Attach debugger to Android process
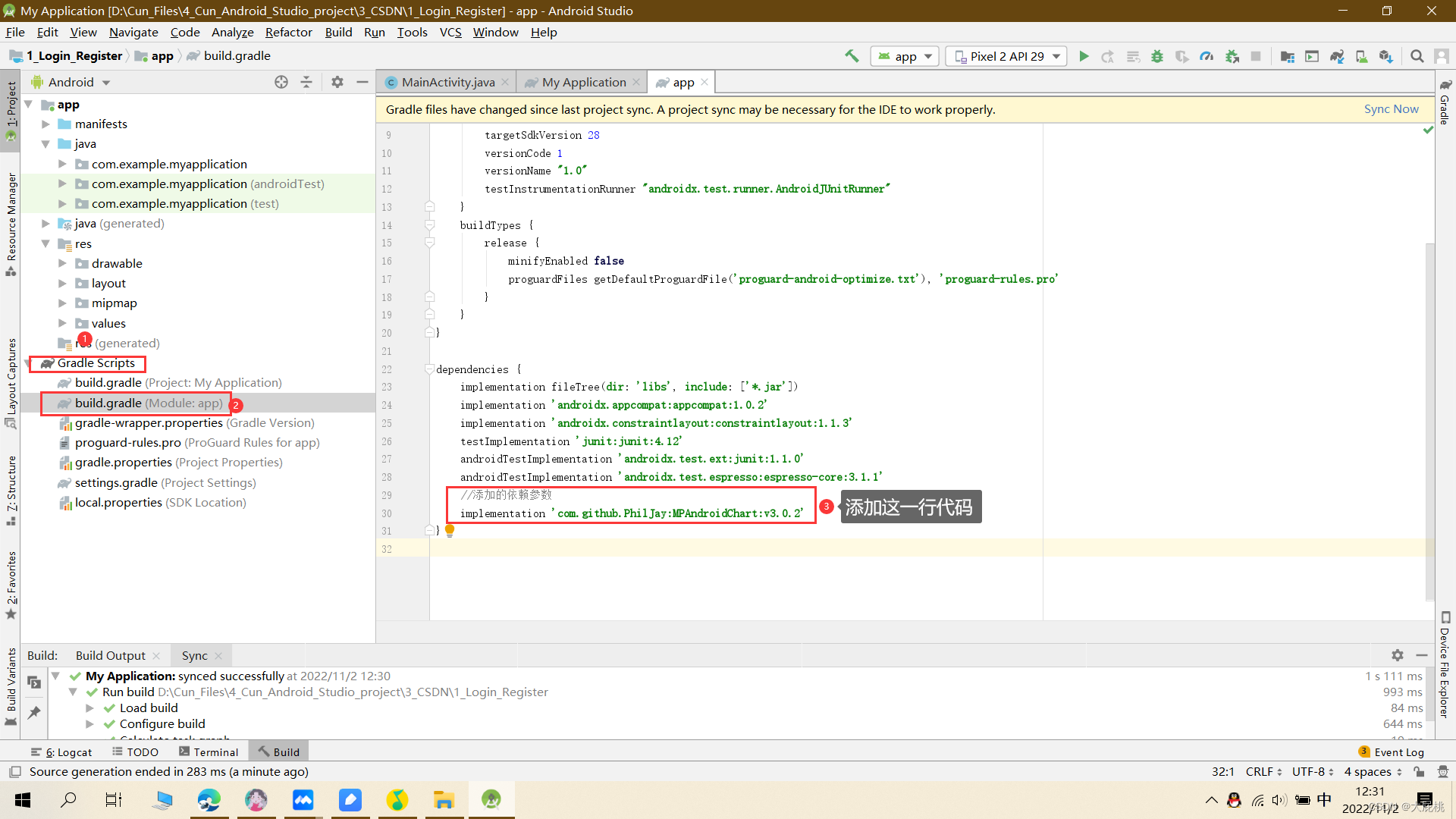 coord(1232,55)
